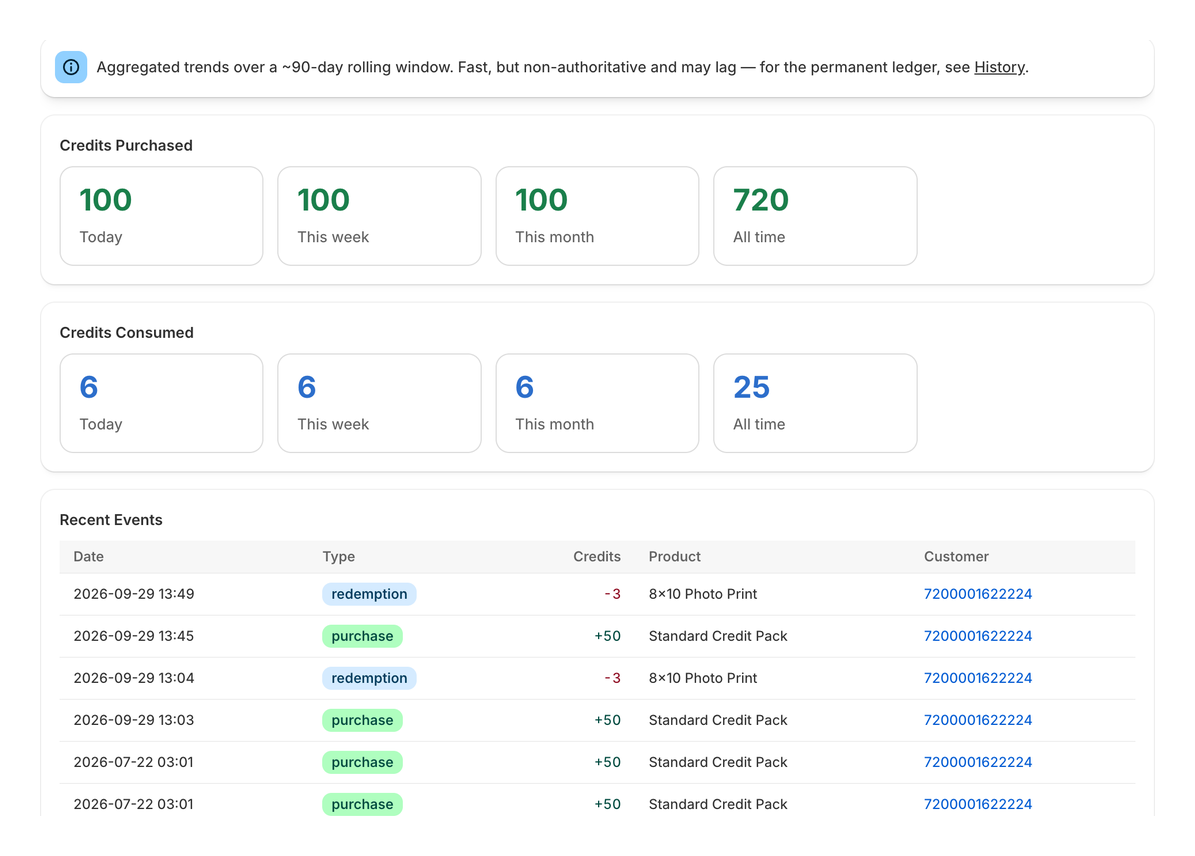Click the date 2026-09-29 13:03
This screenshot has width=1195, height=856.
coord(133,720)
